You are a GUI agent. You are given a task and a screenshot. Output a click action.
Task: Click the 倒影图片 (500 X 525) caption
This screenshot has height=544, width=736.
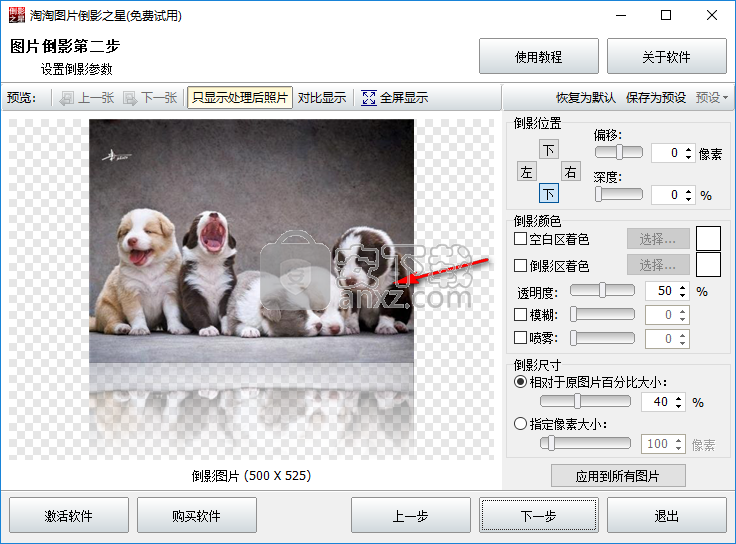coord(251,475)
